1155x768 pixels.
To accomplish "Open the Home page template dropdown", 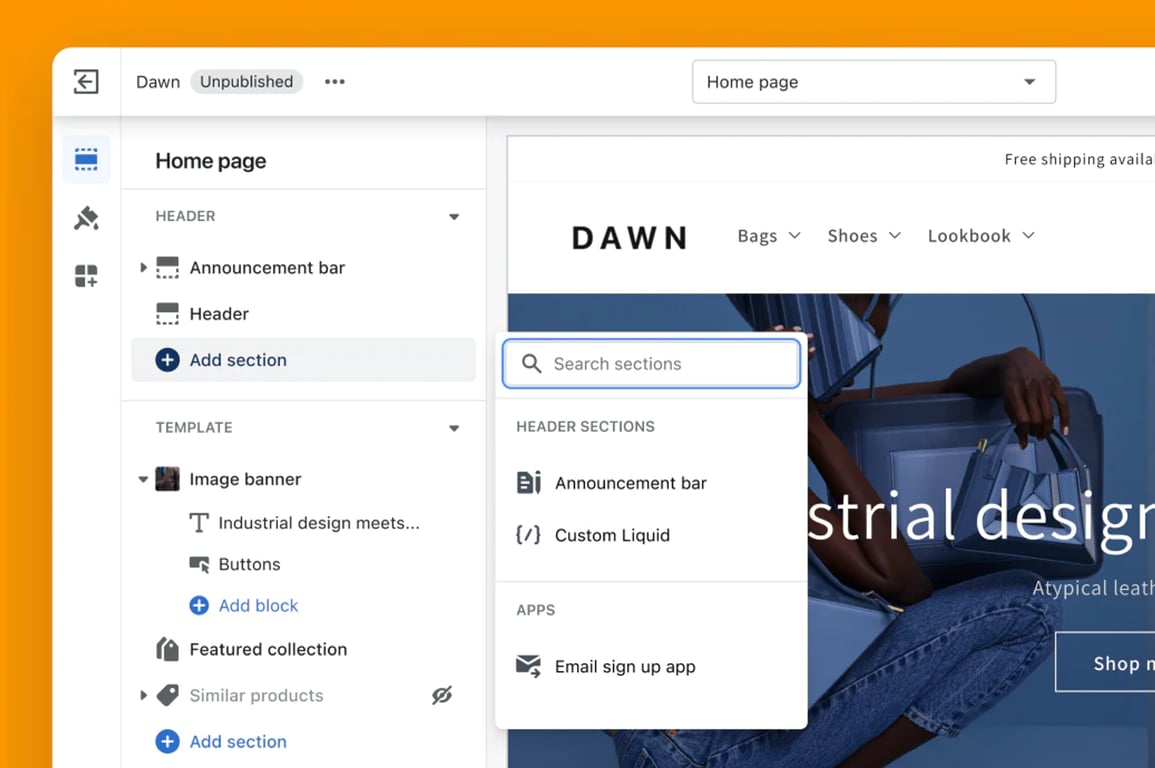I will pyautogui.click(x=874, y=82).
